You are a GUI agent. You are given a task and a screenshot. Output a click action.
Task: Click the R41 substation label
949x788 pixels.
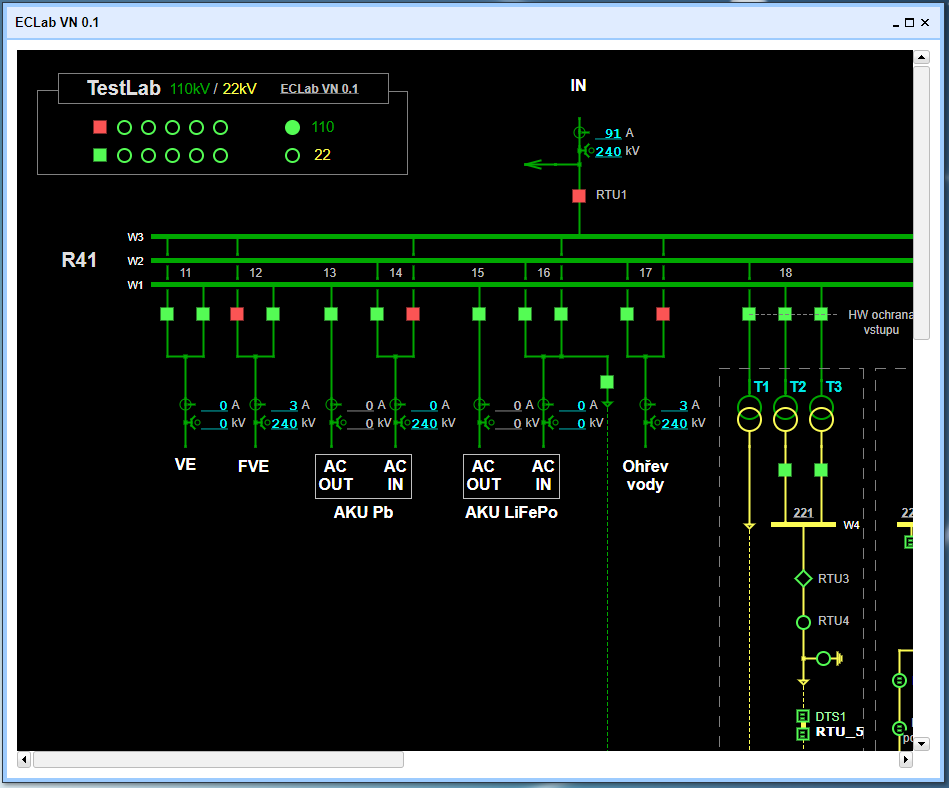(x=79, y=260)
